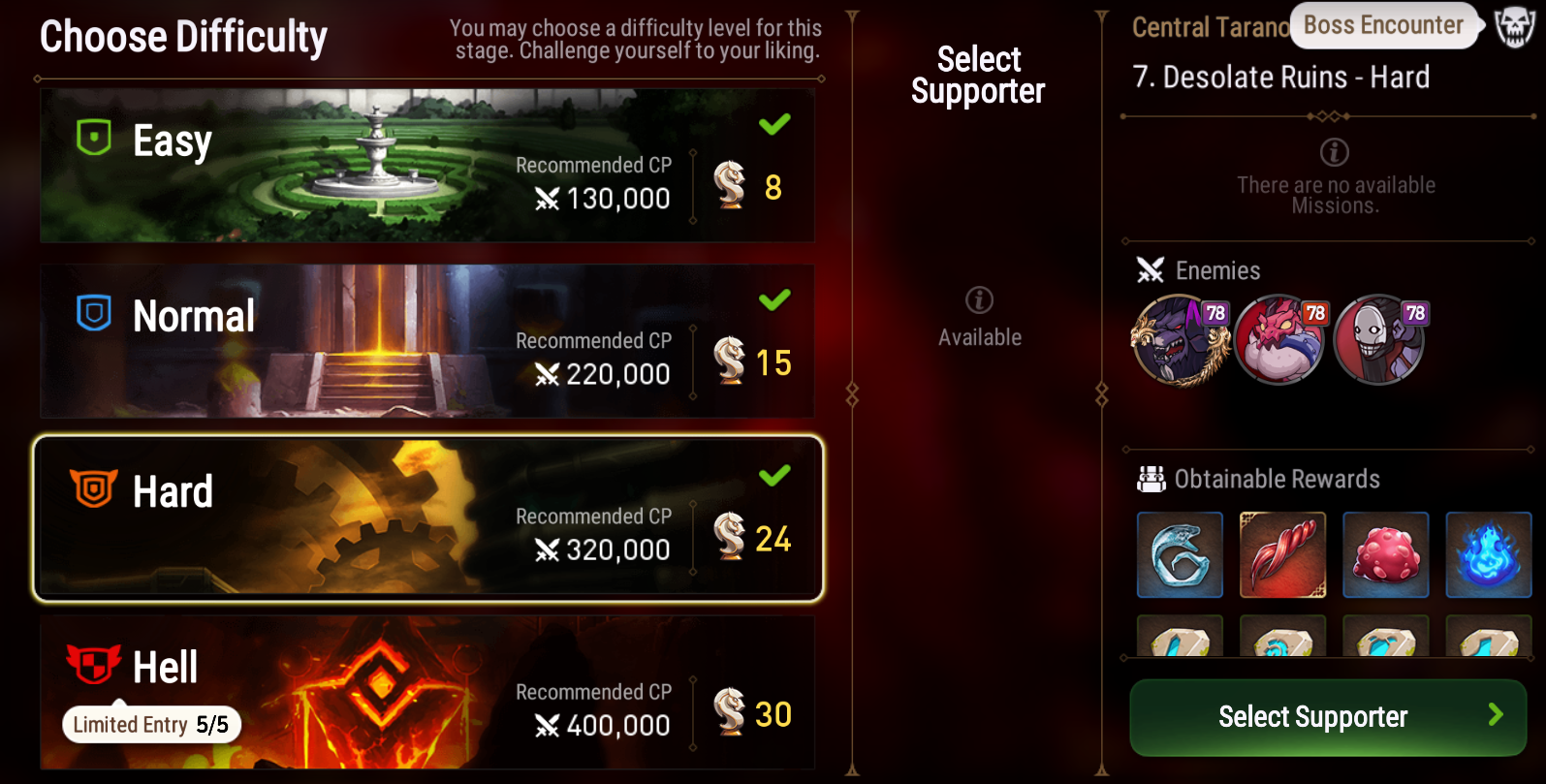
Task: Pick the Hell difficulty stage
Action: [427, 693]
